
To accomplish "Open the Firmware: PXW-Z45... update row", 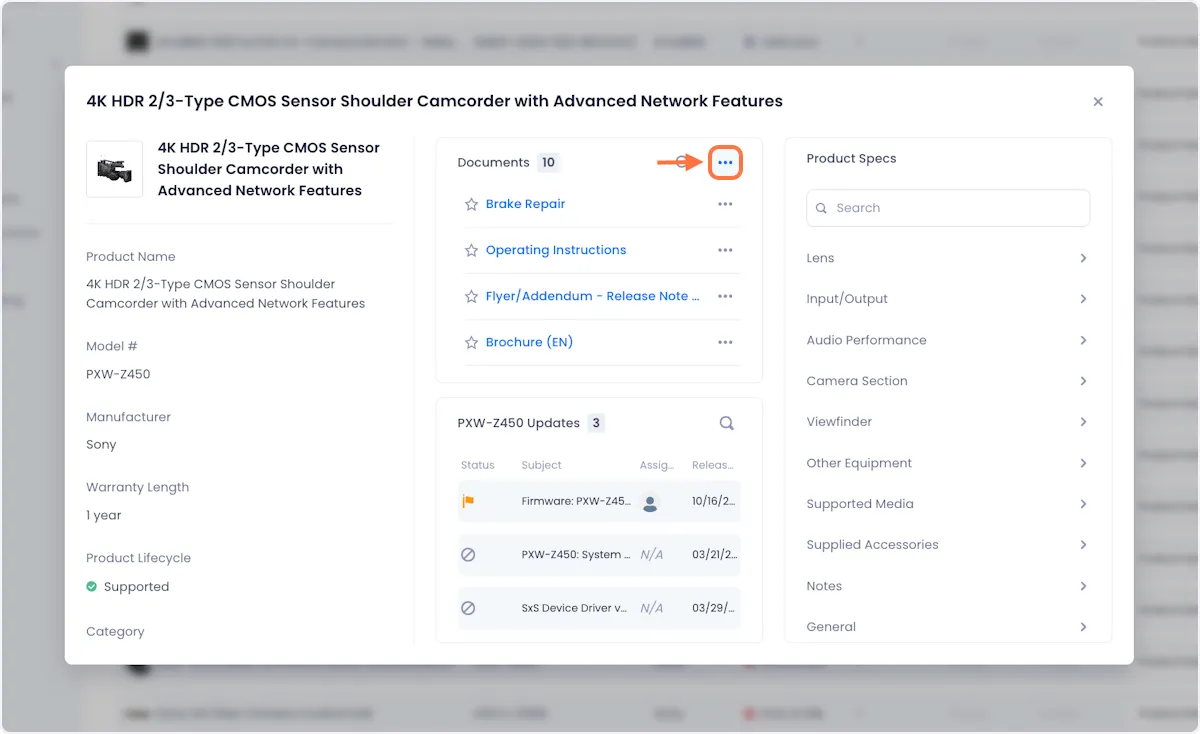I will point(599,501).
